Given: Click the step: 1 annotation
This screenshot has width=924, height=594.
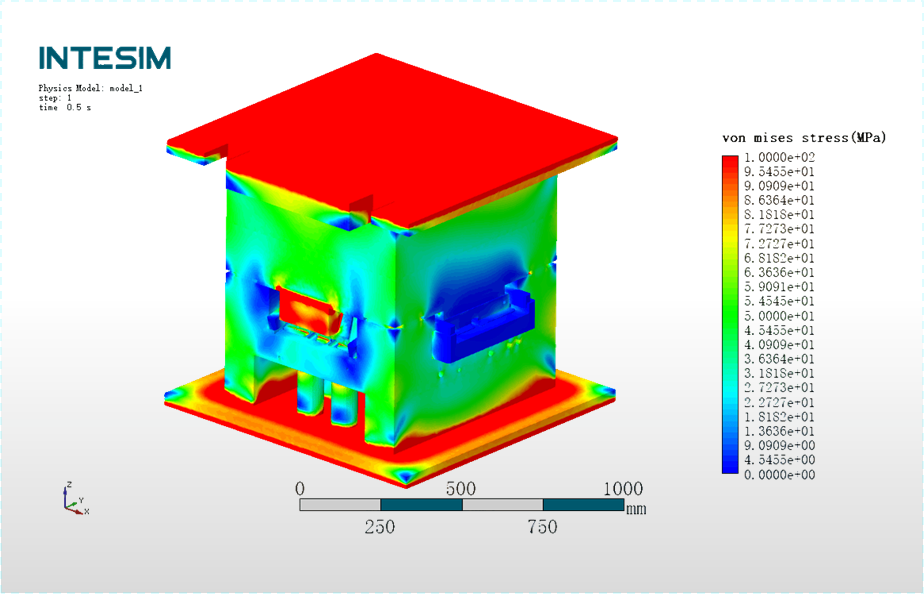Looking at the screenshot, I should [55, 98].
